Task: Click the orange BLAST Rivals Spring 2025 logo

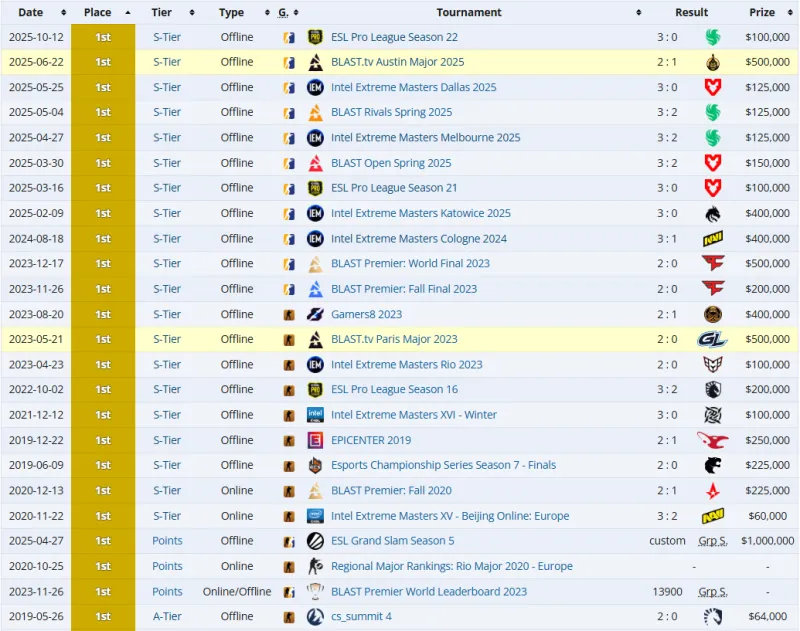Action: [315, 112]
